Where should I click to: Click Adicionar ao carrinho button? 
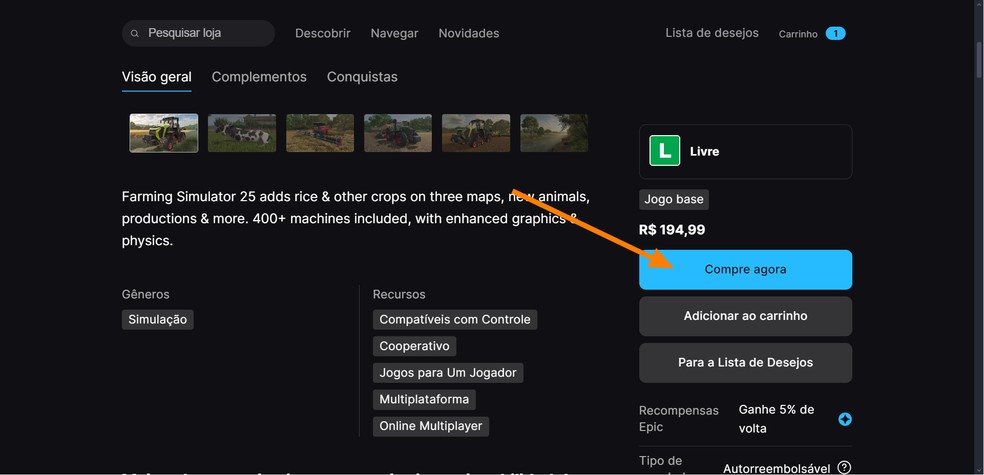[746, 316]
